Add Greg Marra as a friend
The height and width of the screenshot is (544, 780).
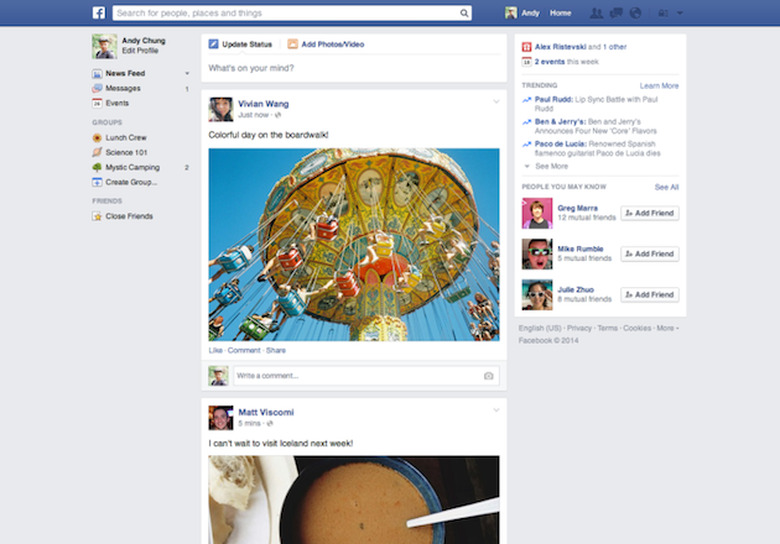coord(649,213)
